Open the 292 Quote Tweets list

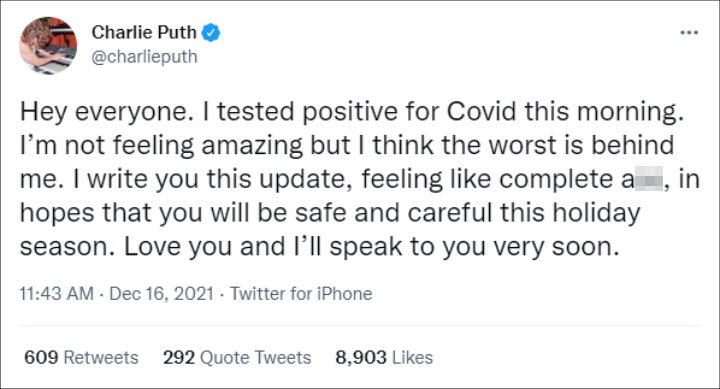pos(237,357)
